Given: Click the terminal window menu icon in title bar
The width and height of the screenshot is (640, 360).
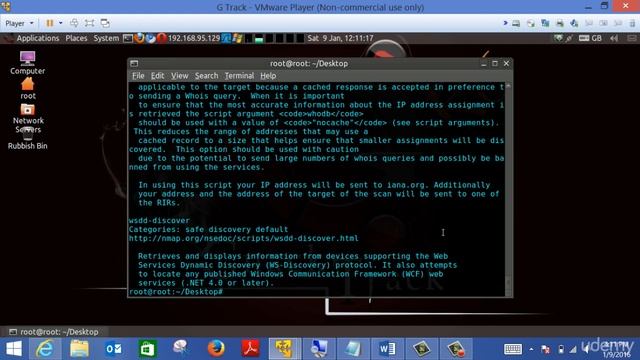Looking at the screenshot, I should coord(134,64).
